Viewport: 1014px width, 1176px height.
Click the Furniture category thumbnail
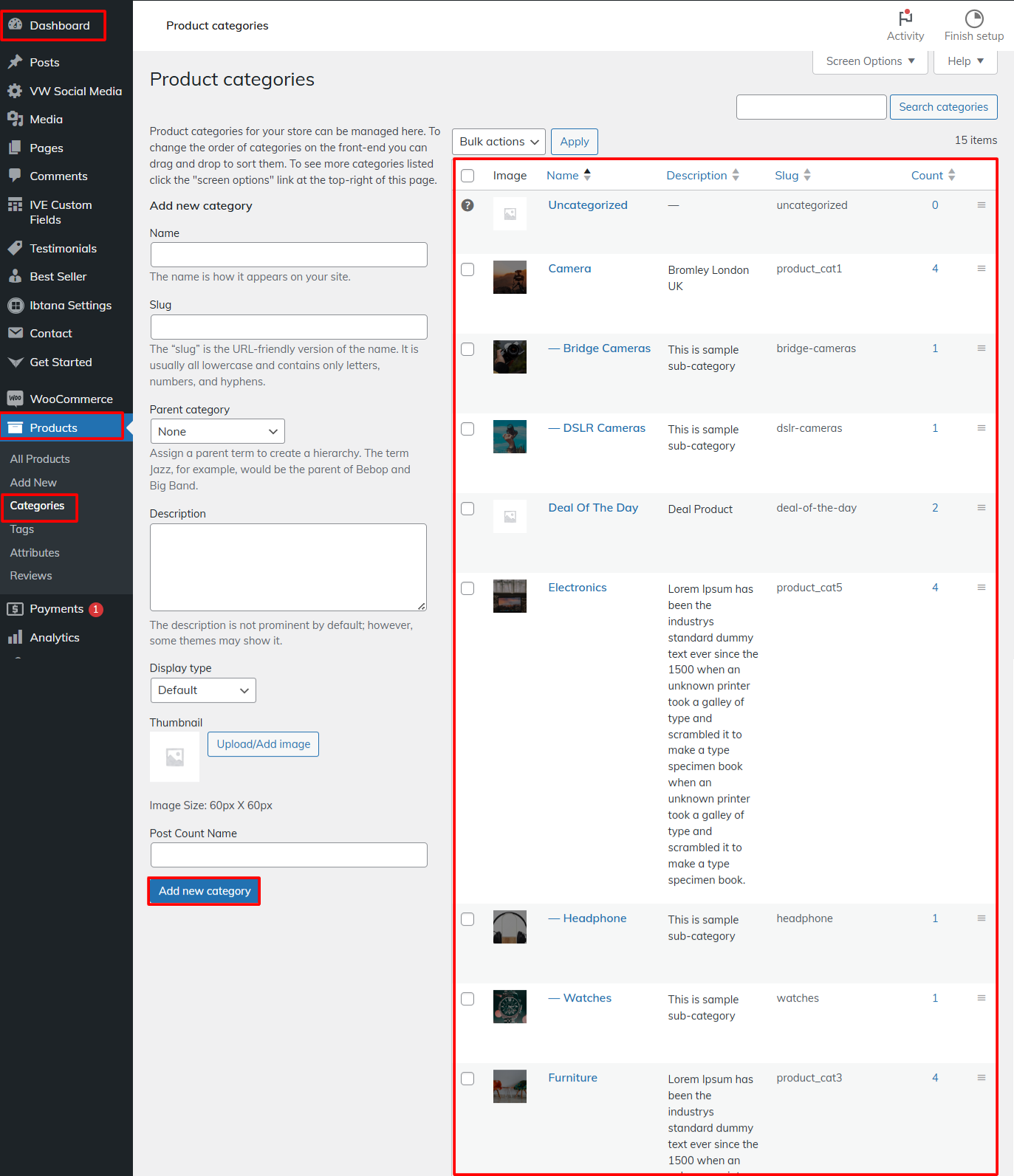510,1086
